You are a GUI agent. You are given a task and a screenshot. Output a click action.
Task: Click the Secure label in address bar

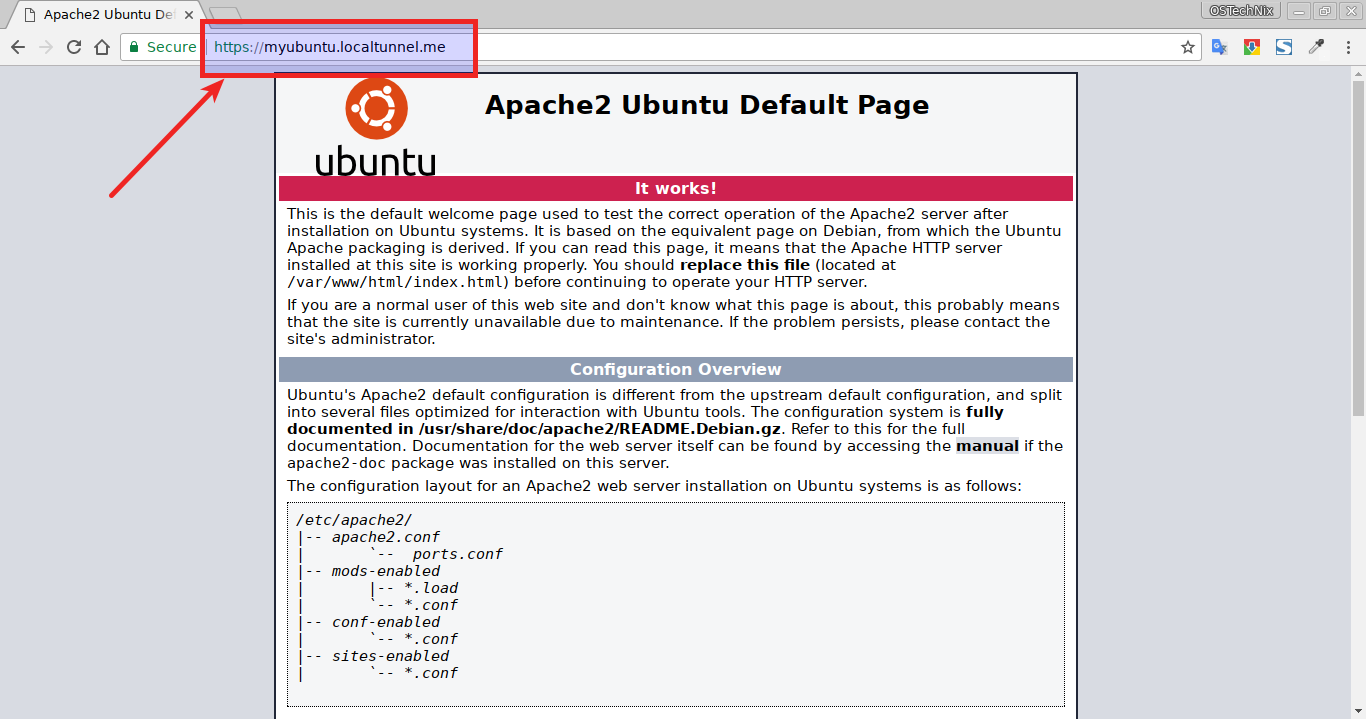172,47
